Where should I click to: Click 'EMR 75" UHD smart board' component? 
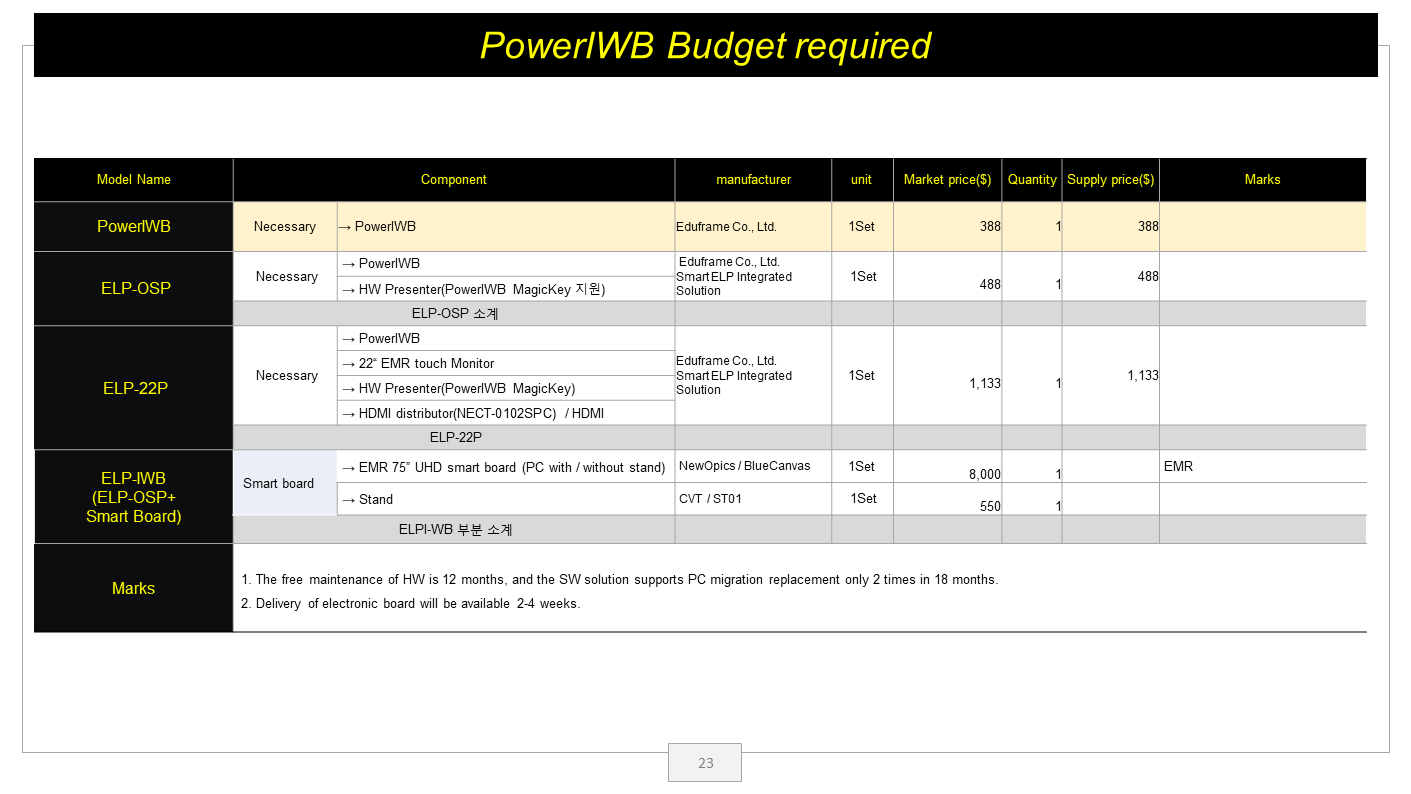pos(506,467)
